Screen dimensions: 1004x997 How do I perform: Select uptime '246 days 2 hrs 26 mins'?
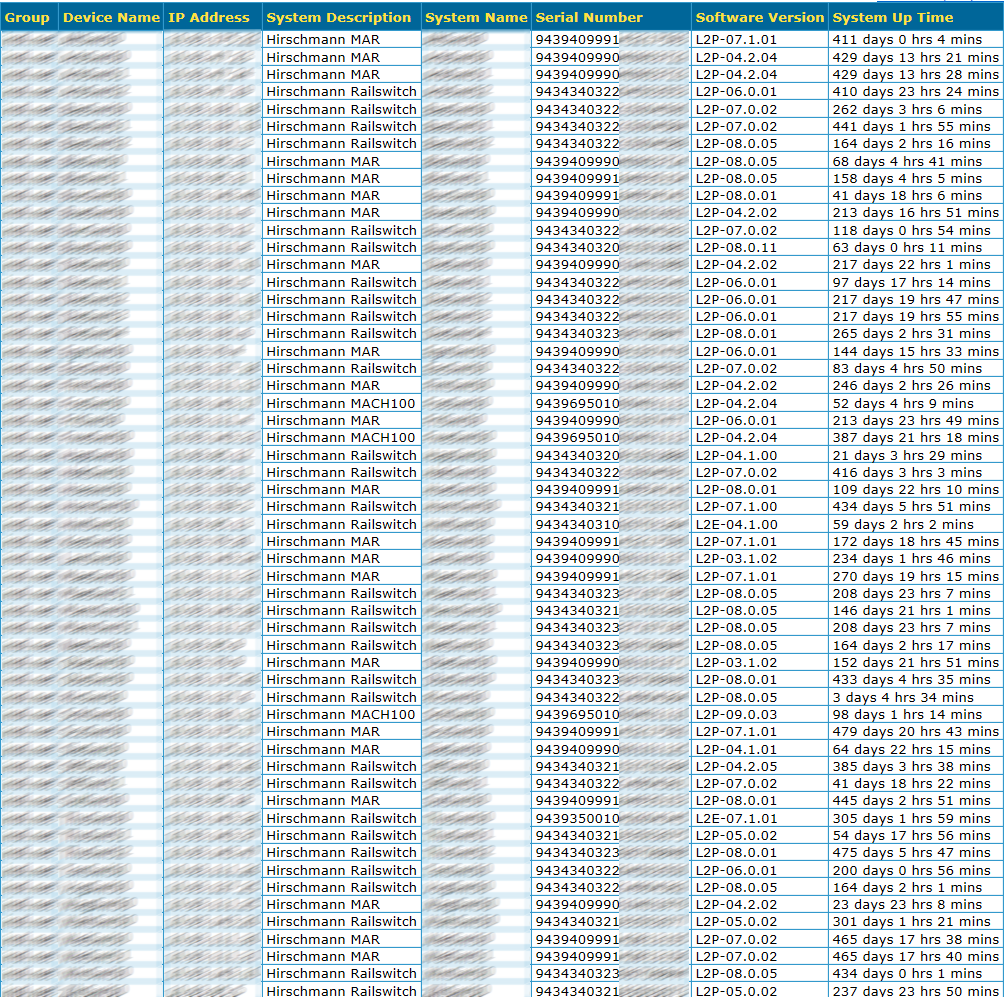[911, 385]
